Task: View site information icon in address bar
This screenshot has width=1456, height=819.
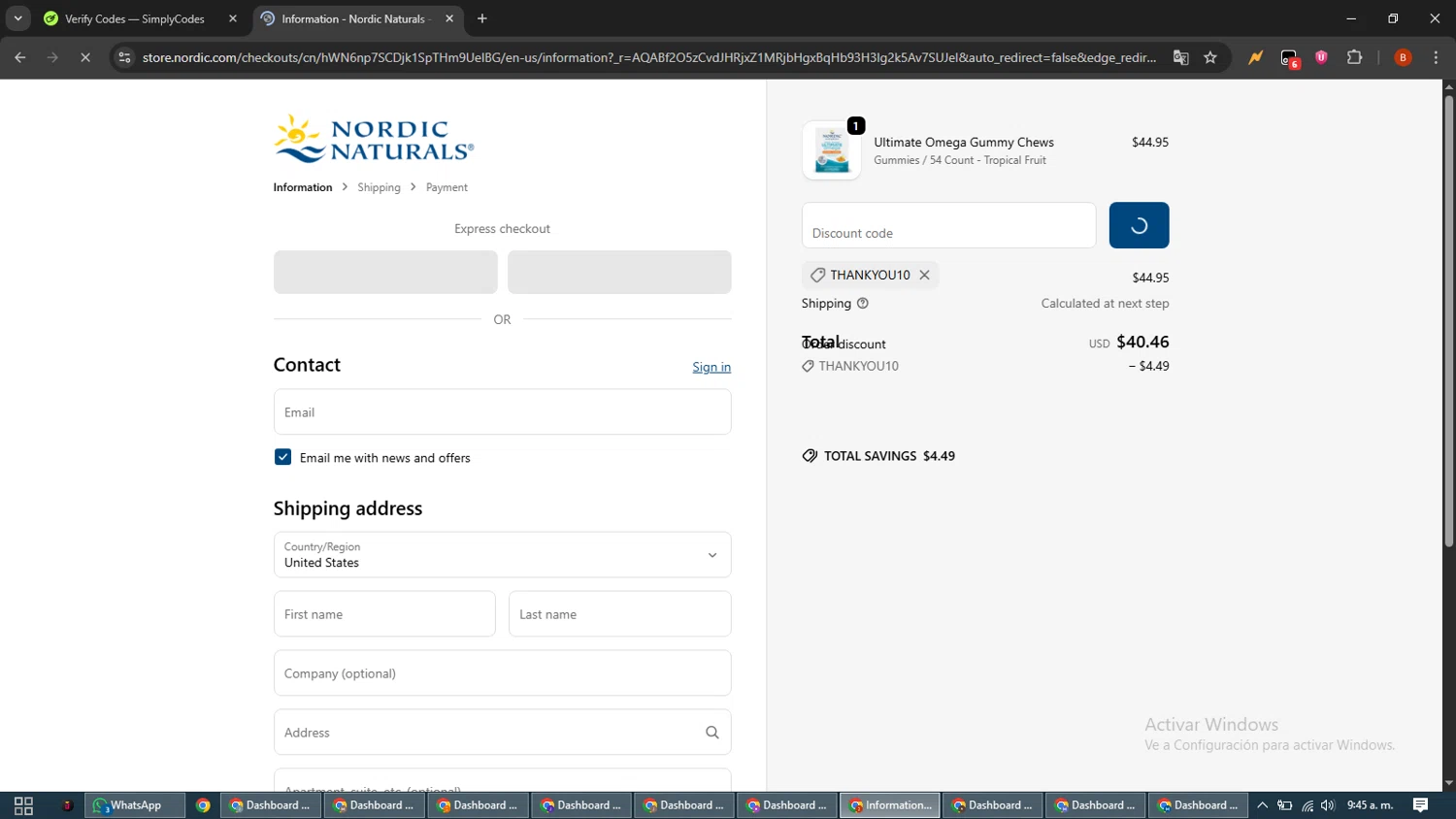Action: (124, 57)
